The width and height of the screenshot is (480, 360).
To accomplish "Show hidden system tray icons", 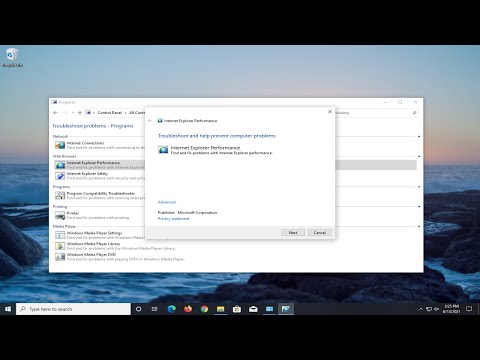I will click(x=421, y=309).
